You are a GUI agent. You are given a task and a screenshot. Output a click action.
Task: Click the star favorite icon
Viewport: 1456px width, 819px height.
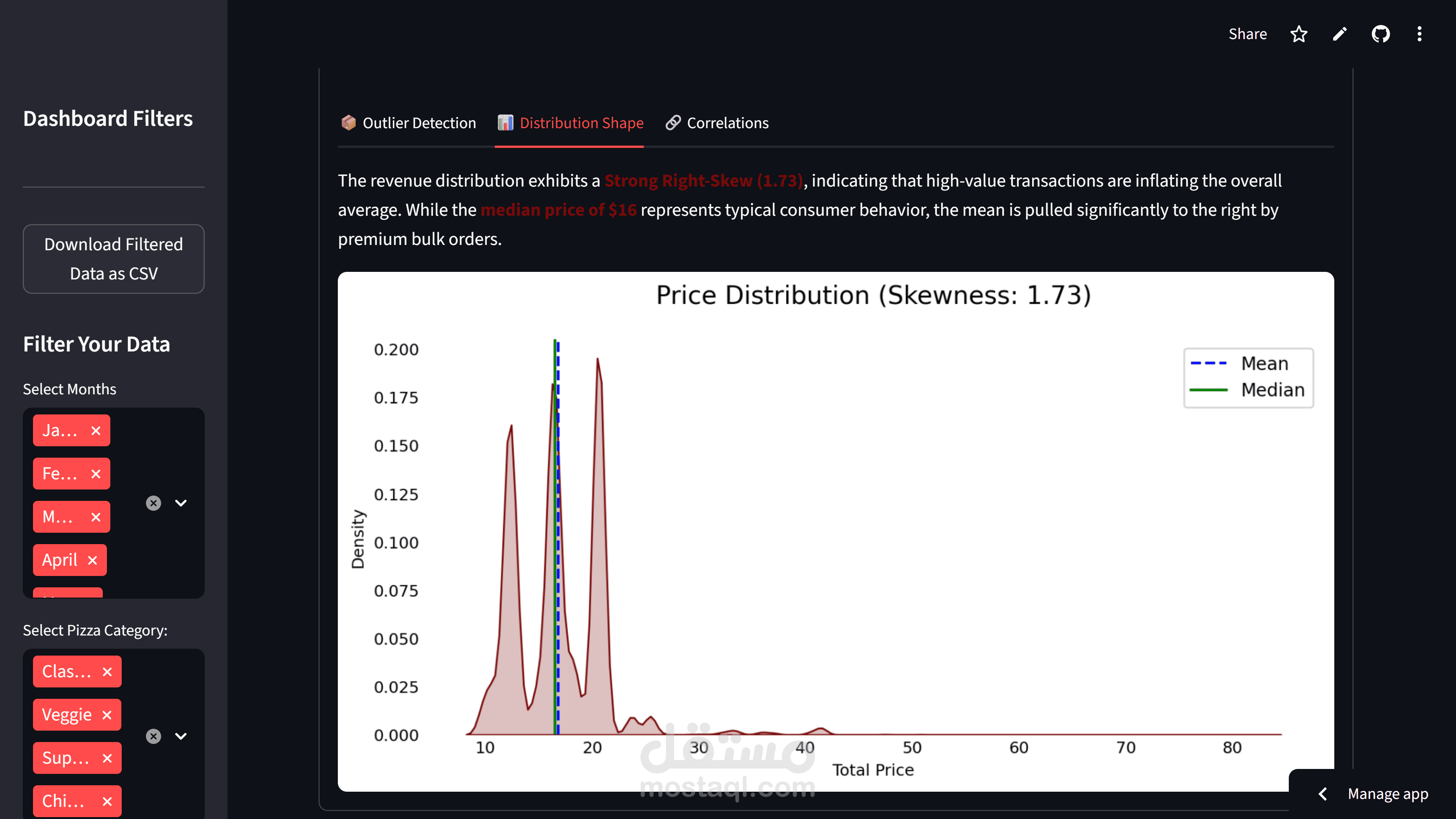pyautogui.click(x=1298, y=34)
